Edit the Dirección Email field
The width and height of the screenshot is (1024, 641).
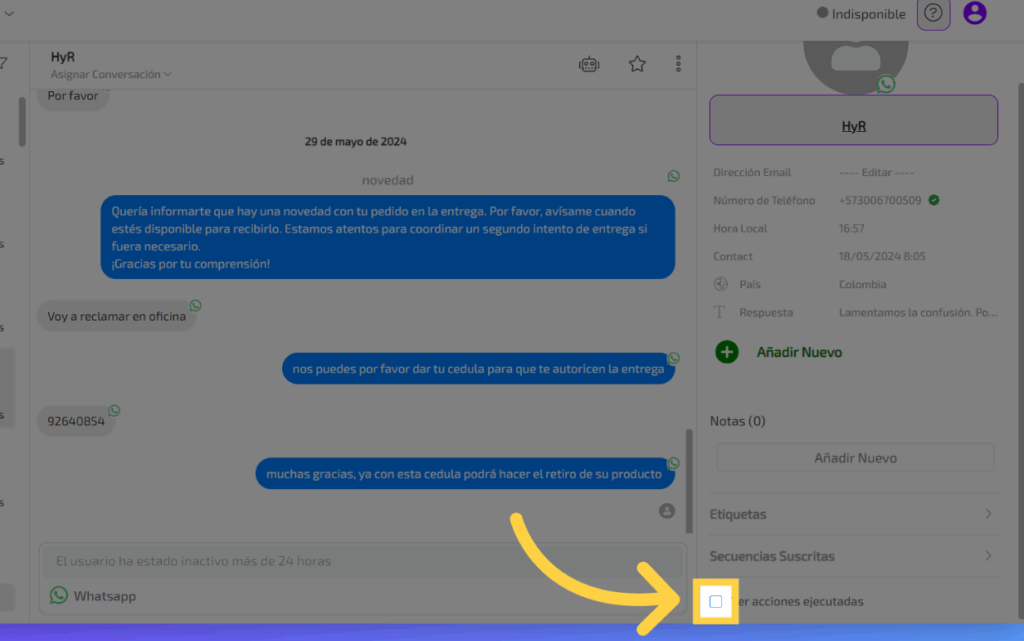pyautogui.click(x=876, y=172)
